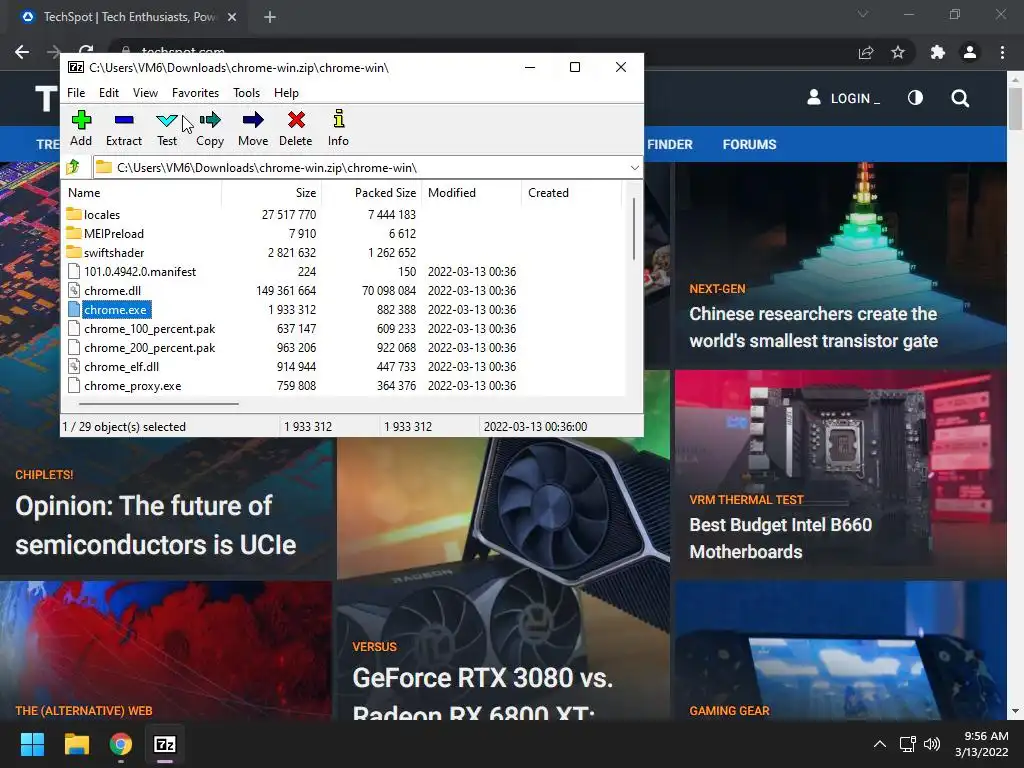Screen dimensions: 1024x768
Task: Toggle TechSpot dark/light theme icon
Action: click(916, 98)
